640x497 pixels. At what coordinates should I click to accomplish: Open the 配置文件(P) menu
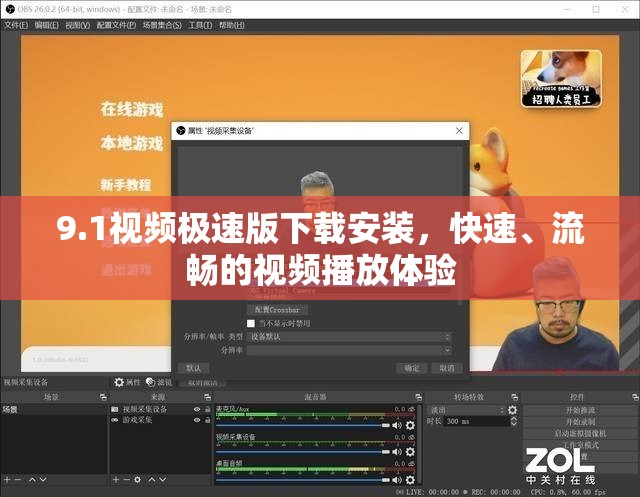116,25
